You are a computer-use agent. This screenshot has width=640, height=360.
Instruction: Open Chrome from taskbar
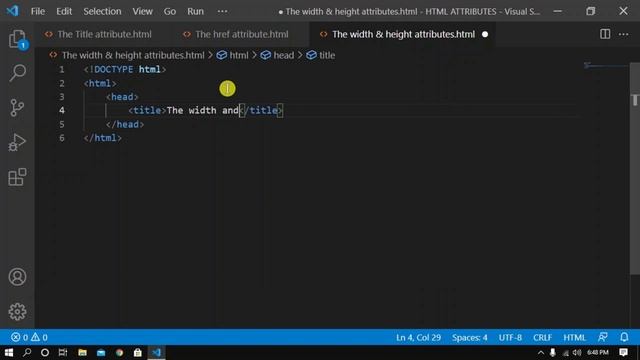click(119, 352)
